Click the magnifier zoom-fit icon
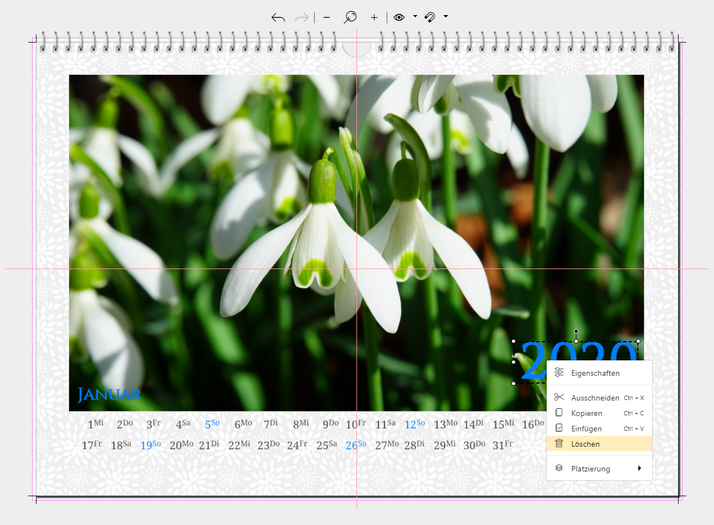 coord(350,17)
